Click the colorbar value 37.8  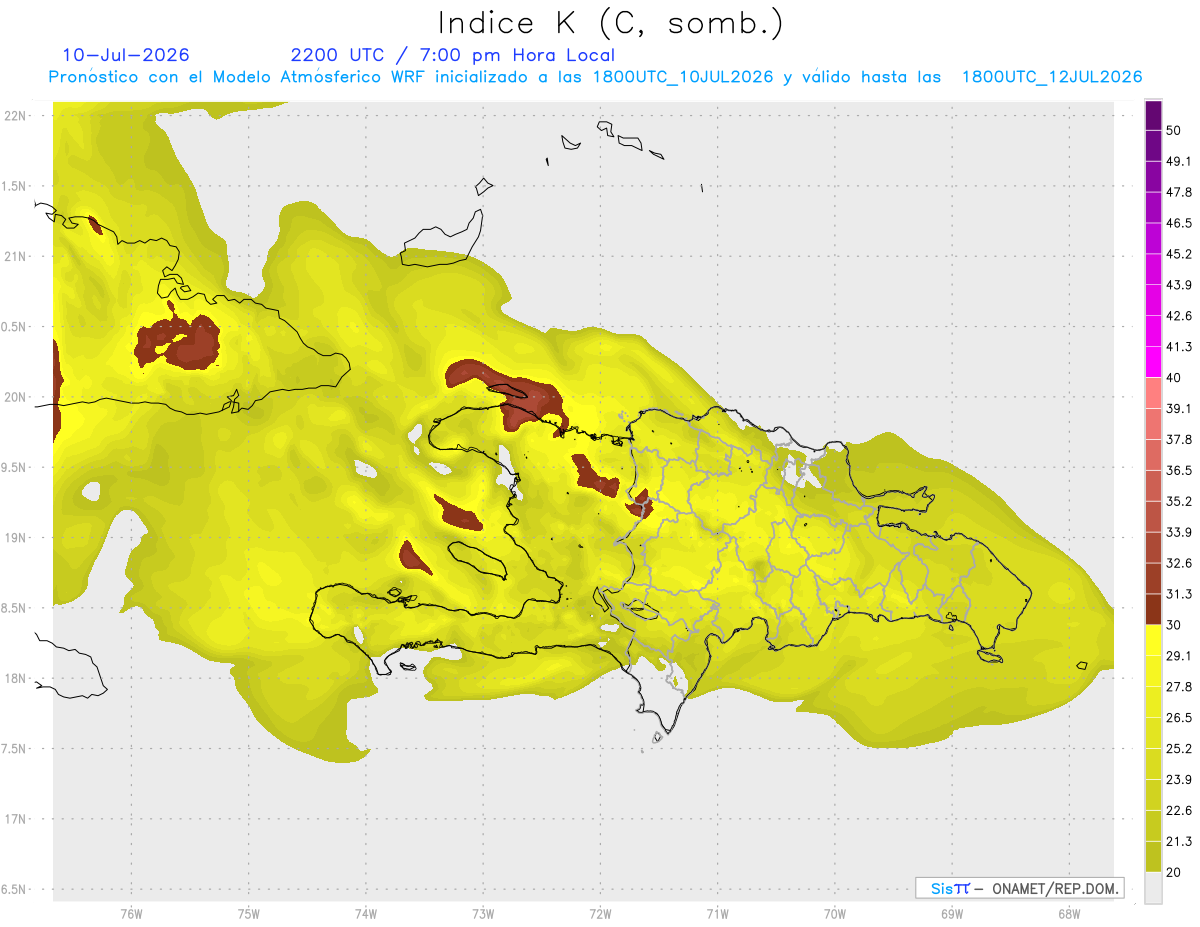click(1180, 439)
